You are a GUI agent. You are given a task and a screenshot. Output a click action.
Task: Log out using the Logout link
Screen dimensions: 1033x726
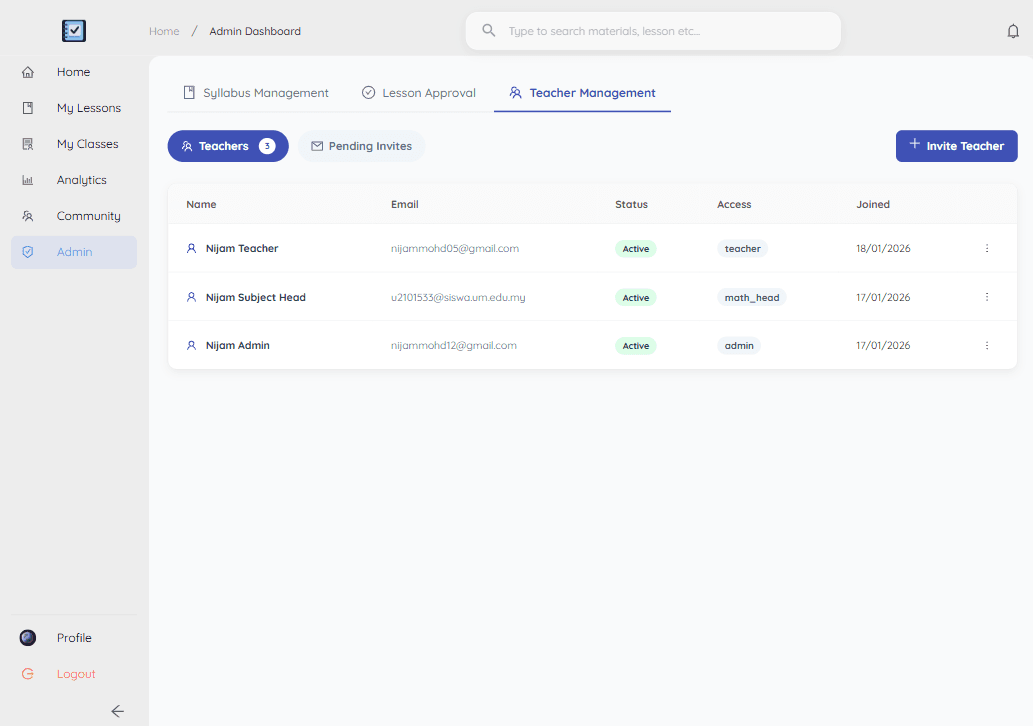click(x=74, y=674)
